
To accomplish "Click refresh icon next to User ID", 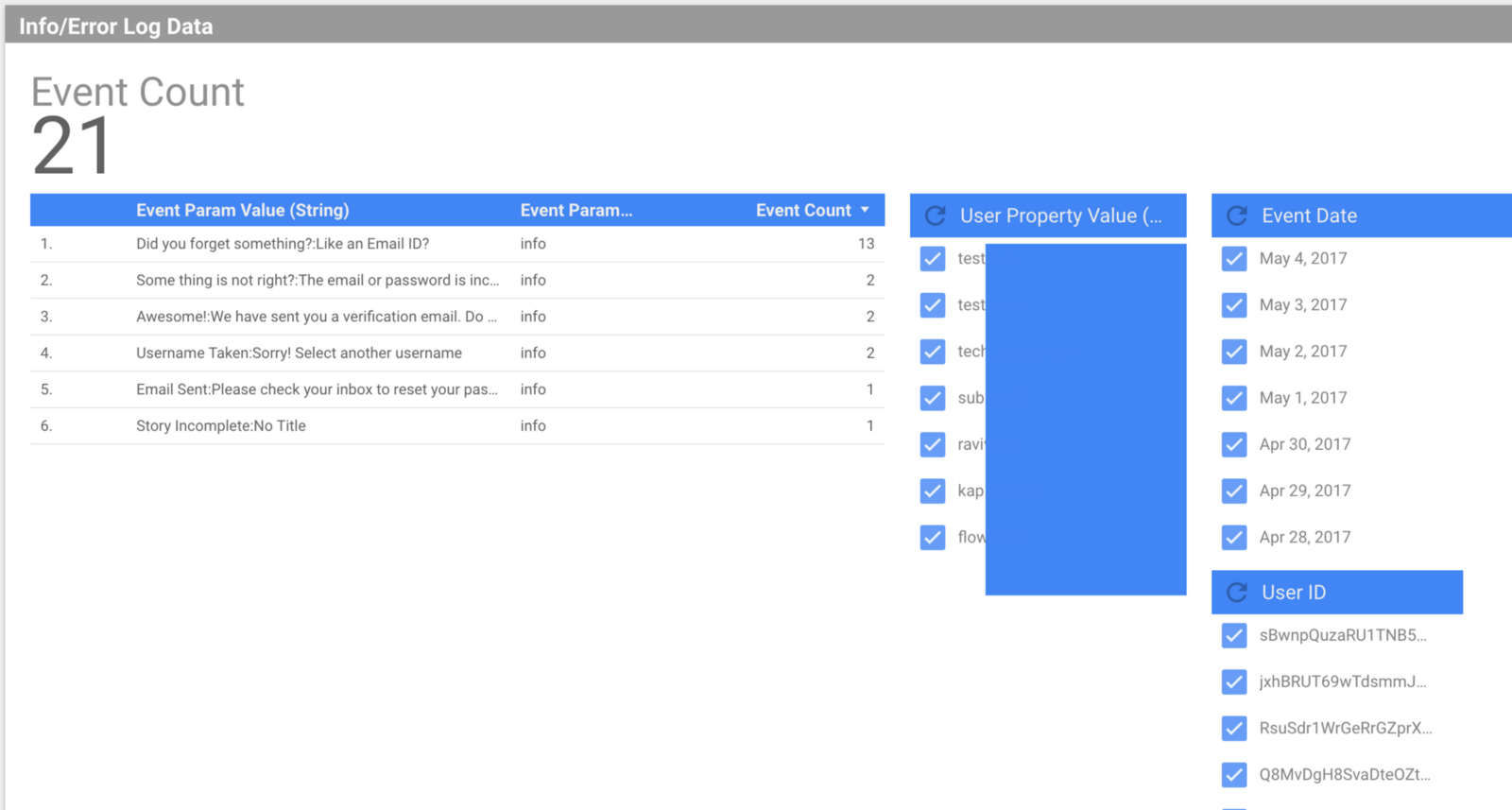I will click(1236, 593).
